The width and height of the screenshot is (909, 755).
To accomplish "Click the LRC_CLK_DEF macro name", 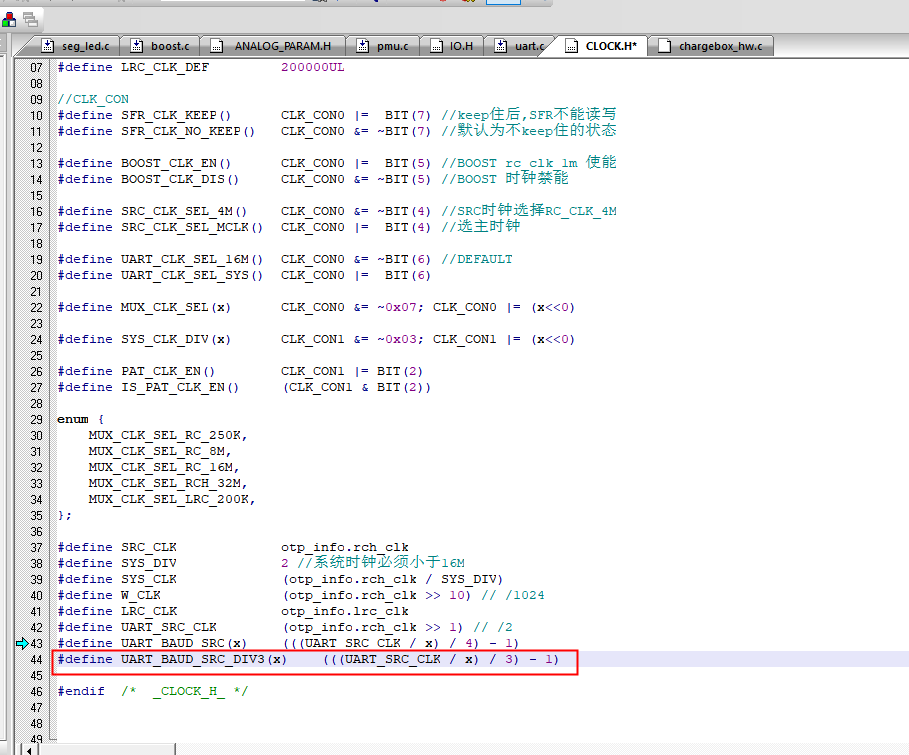I will (x=165, y=67).
